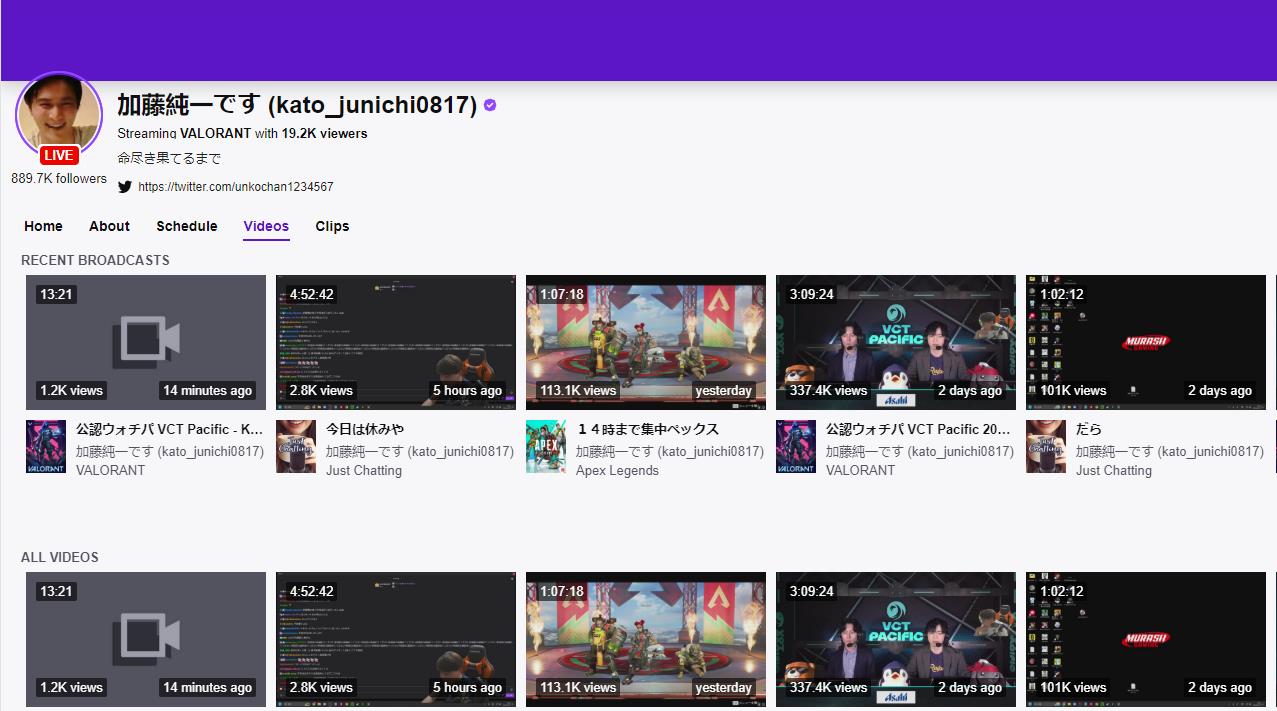Click Just Chatting box art beside だら
Image resolution: width=1277 pixels, height=711 pixels.
(x=1046, y=446)
